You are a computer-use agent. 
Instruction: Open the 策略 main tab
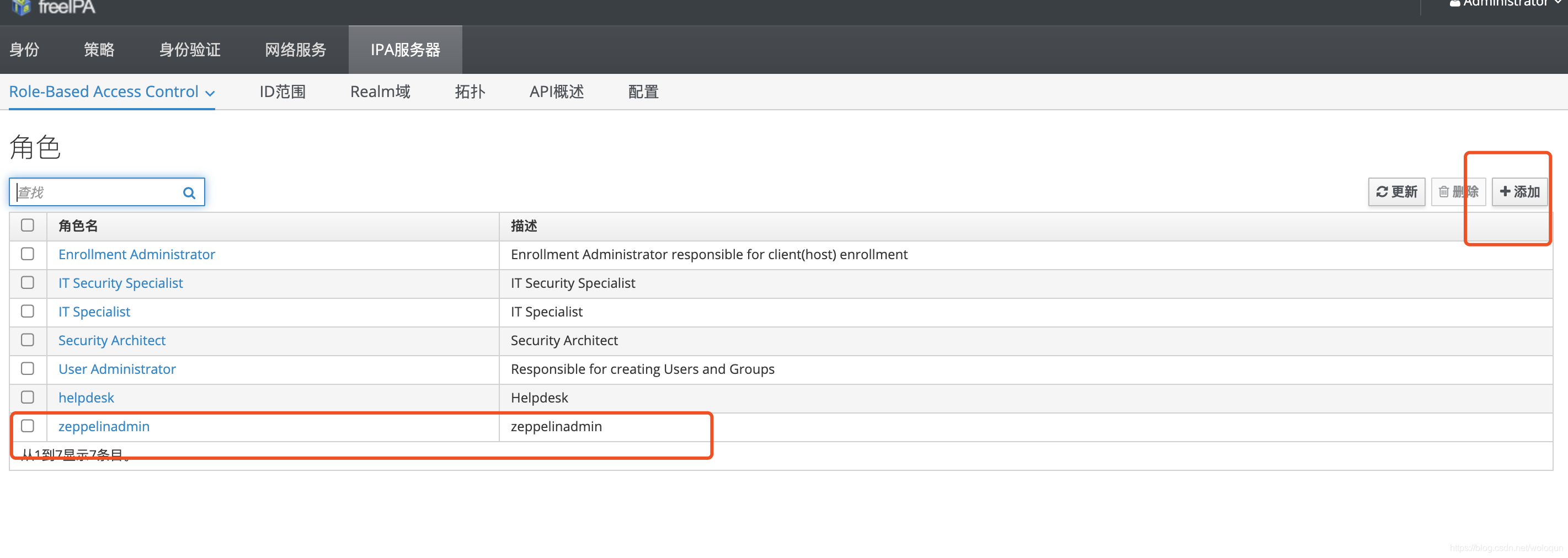[99, 50]
